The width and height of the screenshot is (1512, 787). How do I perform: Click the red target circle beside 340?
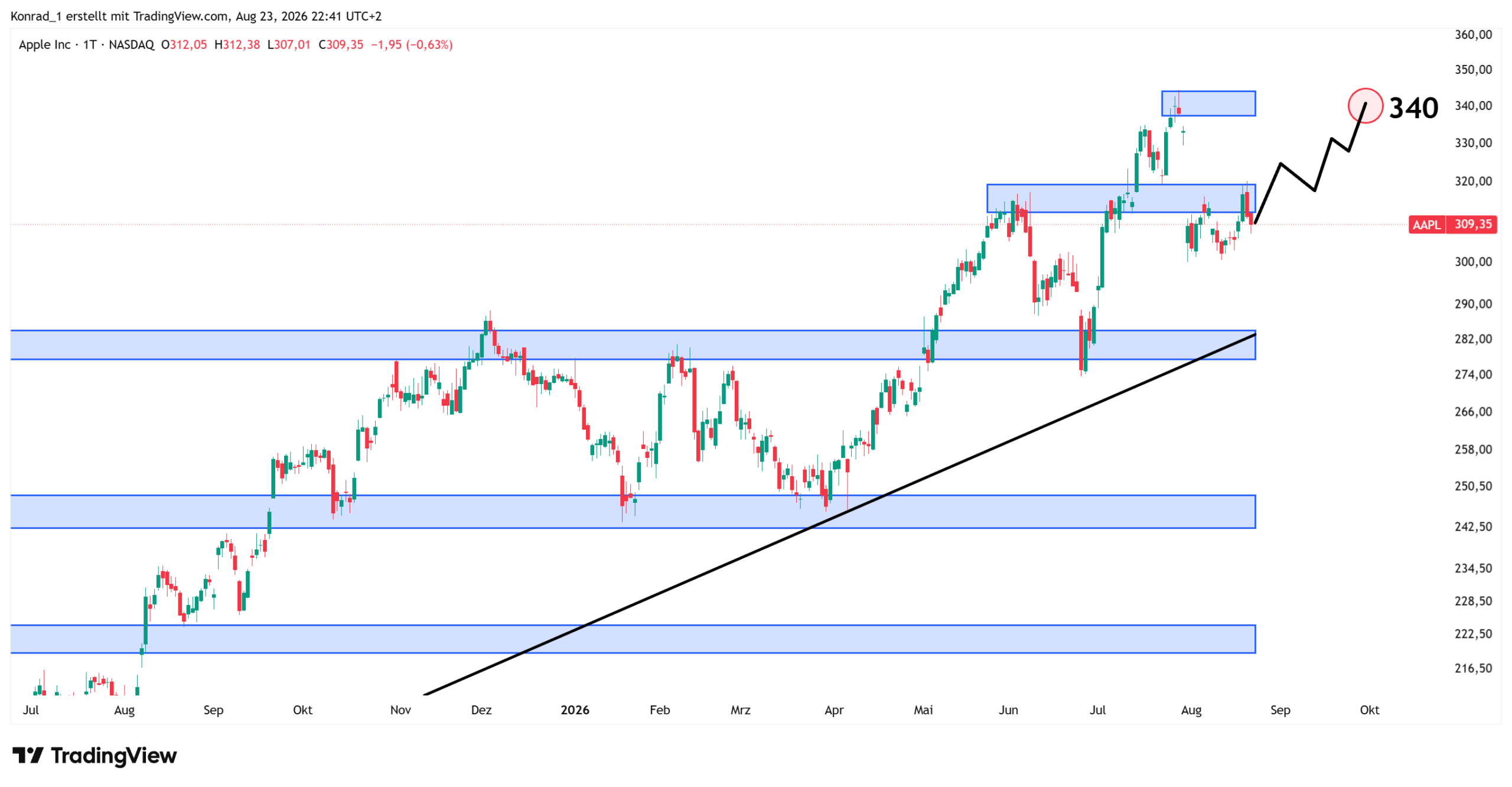pyautogui.click(x=1365, y=106)
